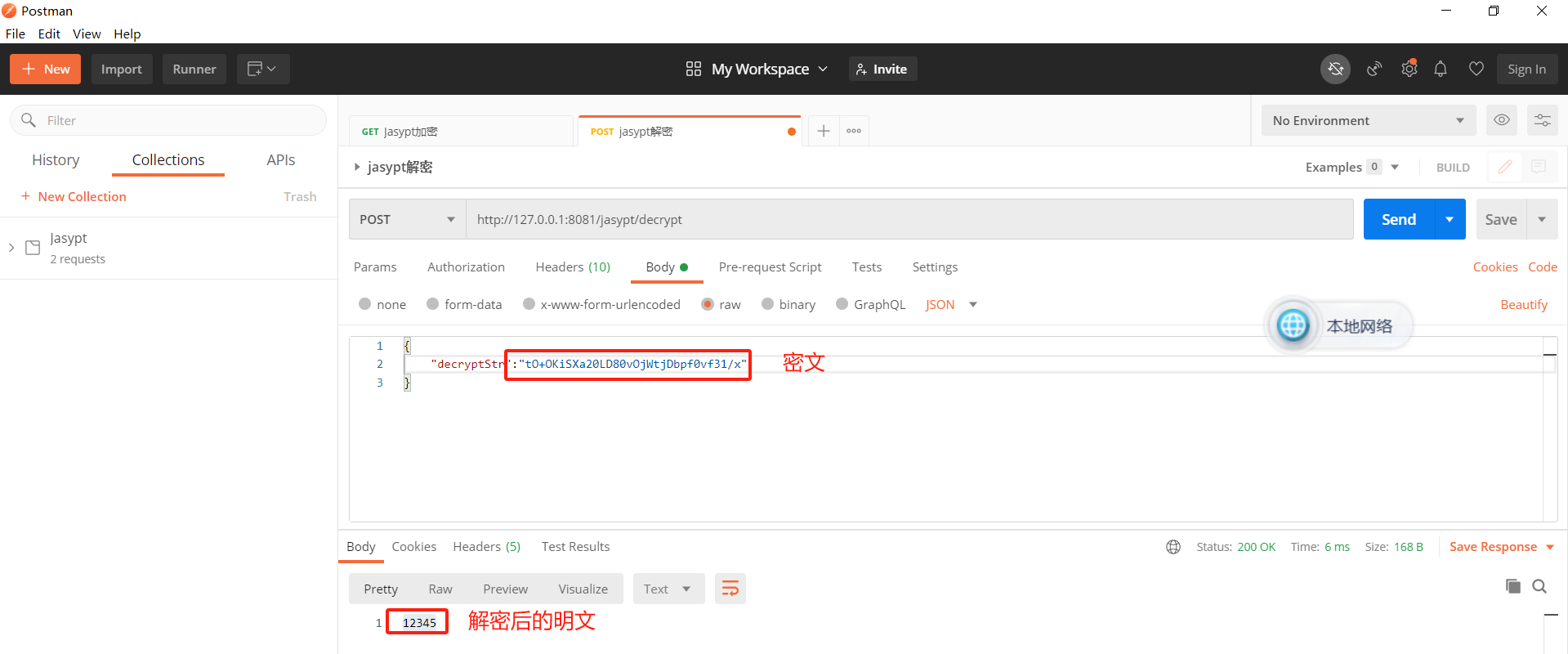Open the Edit menu

point(49,34)
